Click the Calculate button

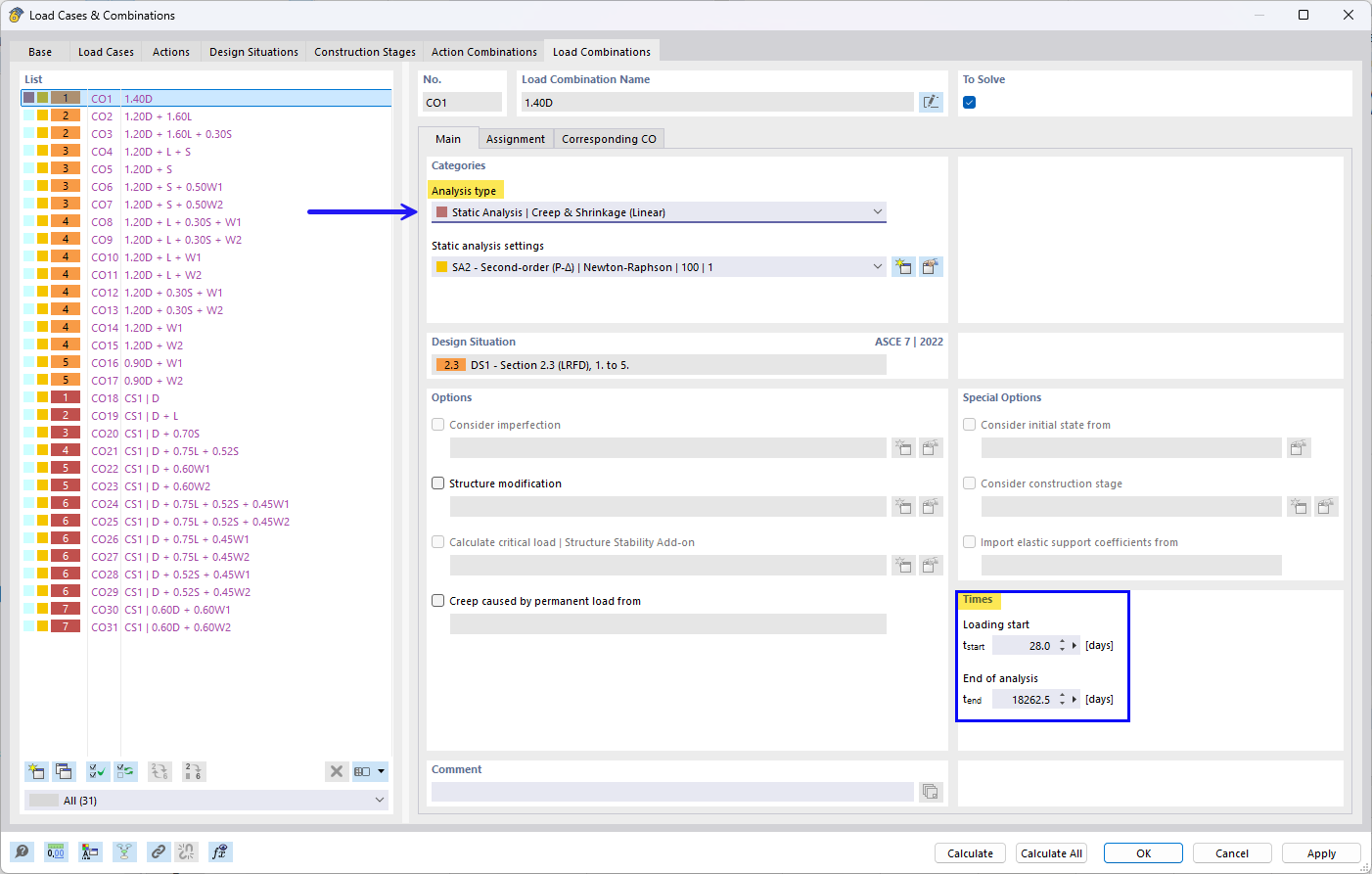(x=970, y=853)
